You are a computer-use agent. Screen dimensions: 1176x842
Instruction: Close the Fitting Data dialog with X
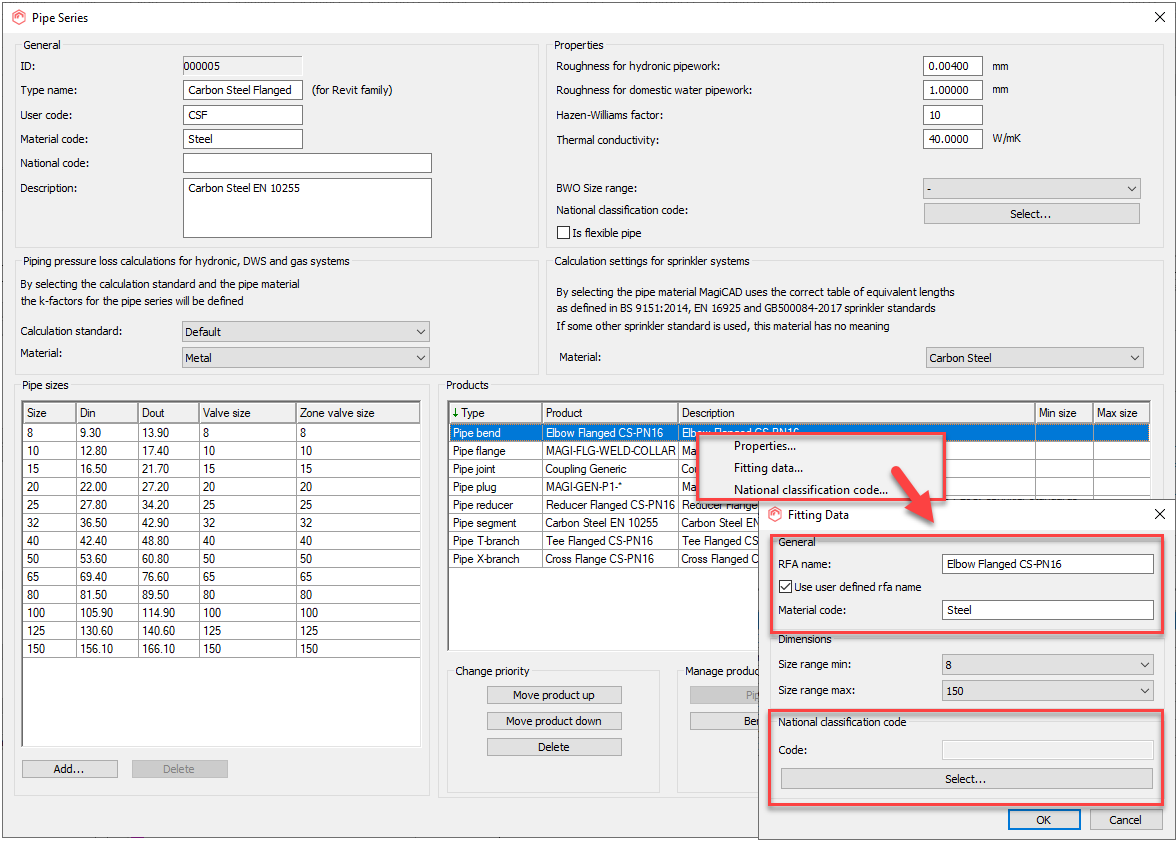point(1160,514)
